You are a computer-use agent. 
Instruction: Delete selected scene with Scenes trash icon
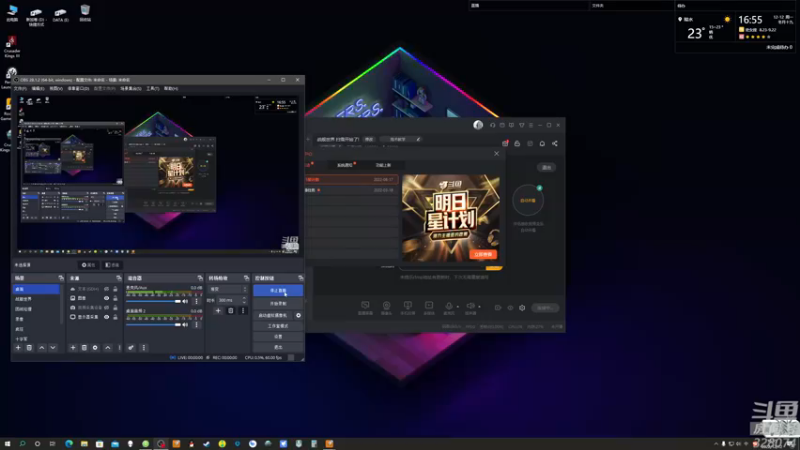click(30, 347)
